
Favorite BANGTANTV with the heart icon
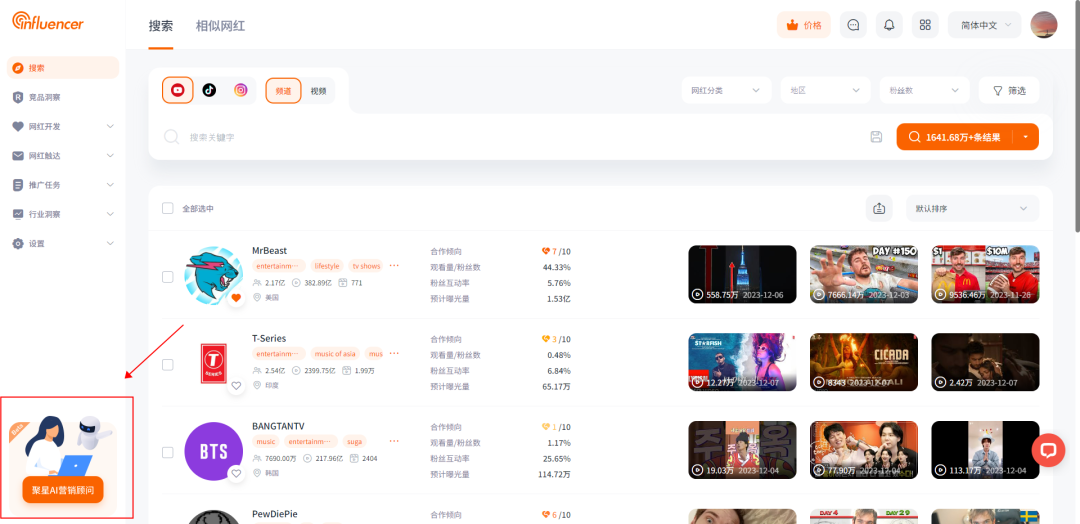click(x=236, y=473)
